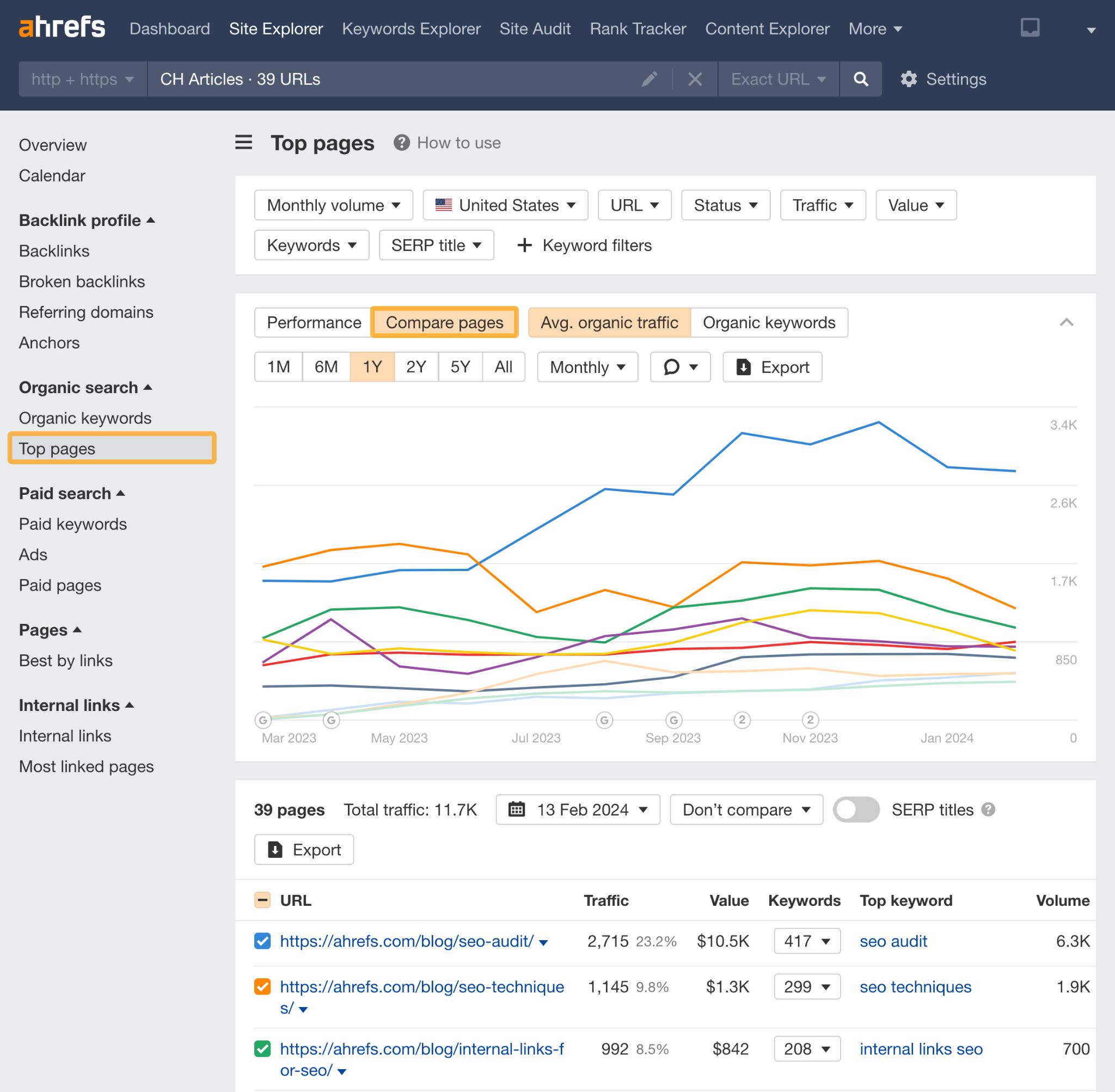Expand the Traffic dropdown filter
The height and width of the screenshot is (1092, 1115).
click(821, 206)
